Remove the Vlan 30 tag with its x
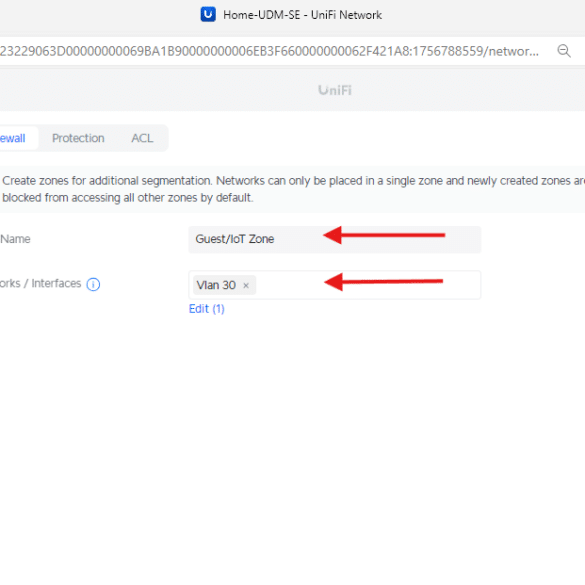 (246, 285)
